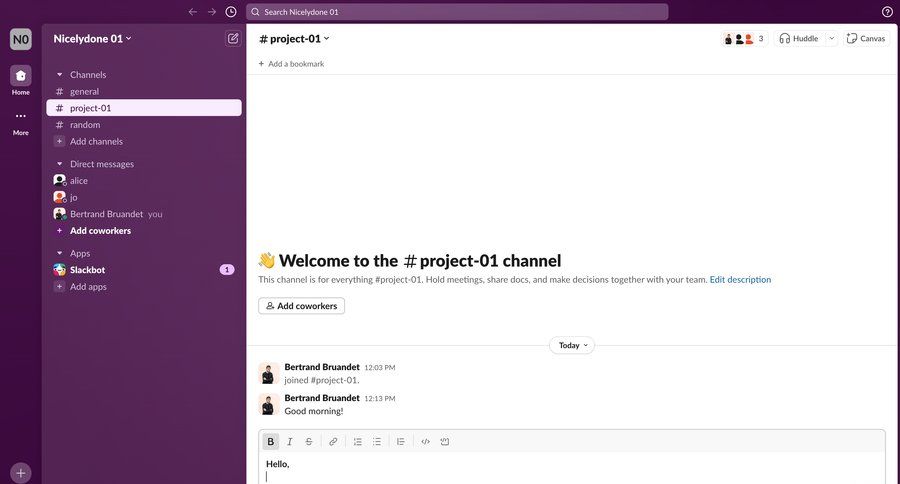The width and height of the screenshot is (900, 484).
Task: Apply inline code formatting
Action: coord(425,442)
